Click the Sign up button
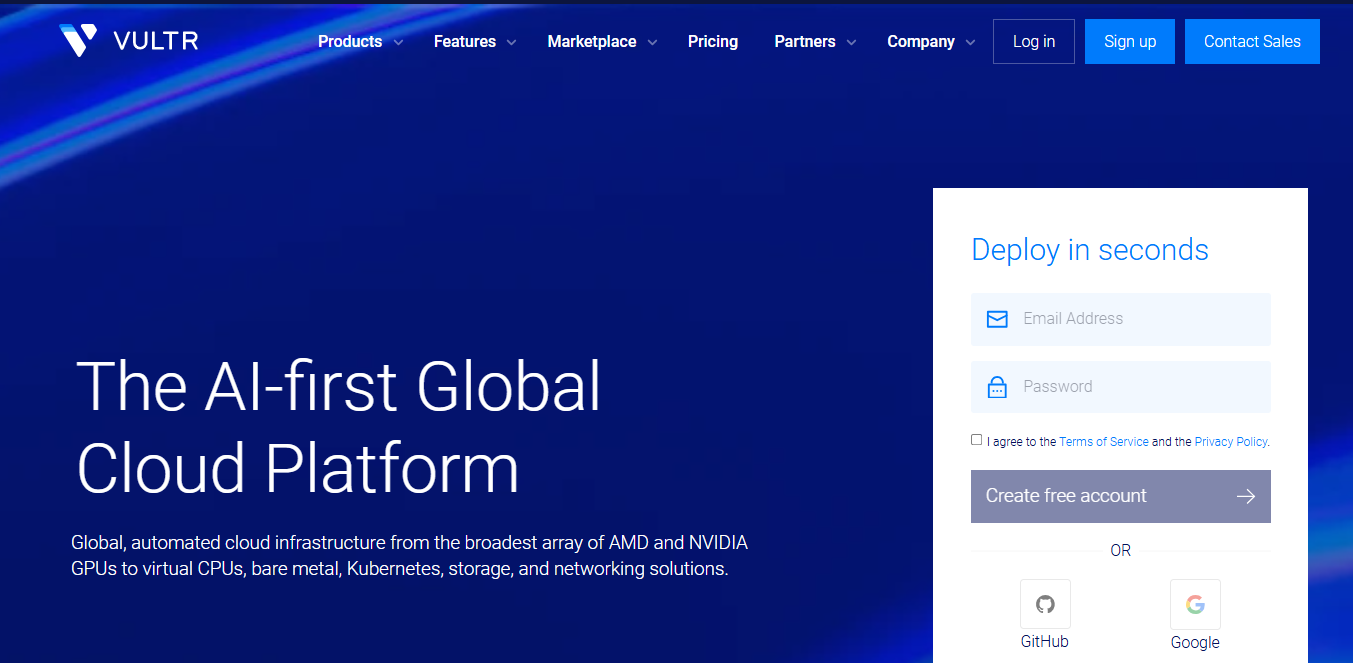The width and height of the screenshot is (1353, 663). (1130, 42)
